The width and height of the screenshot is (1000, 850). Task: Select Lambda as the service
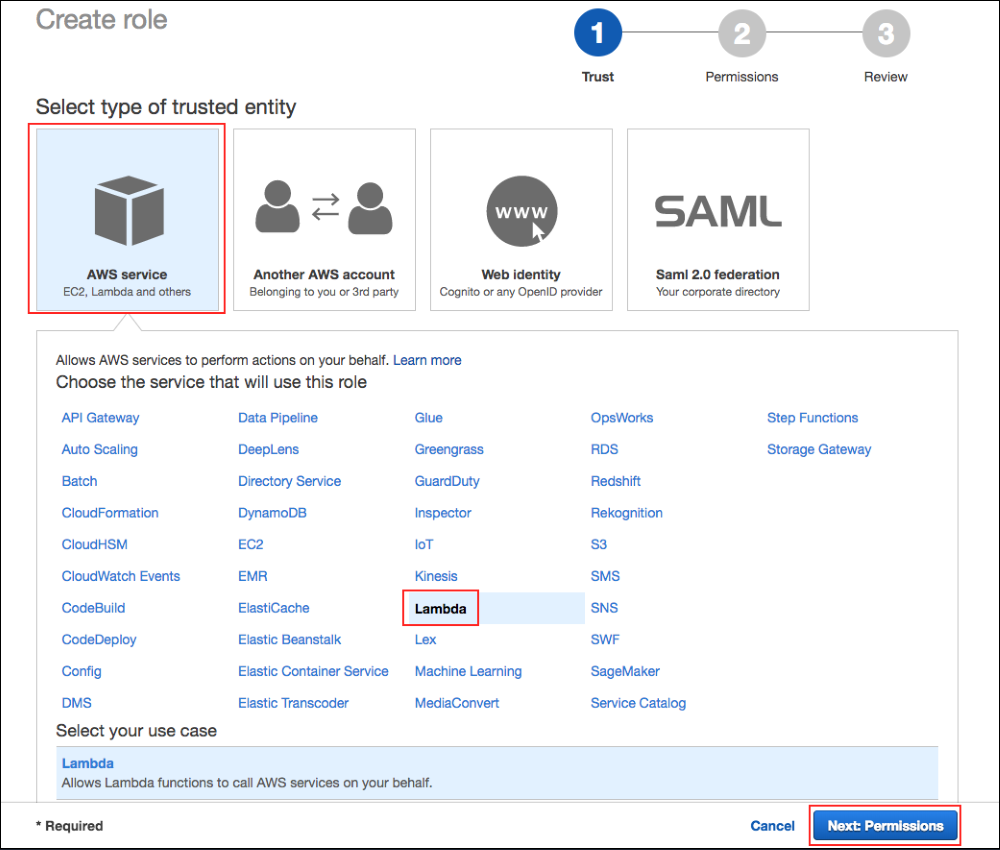[440, 607]
